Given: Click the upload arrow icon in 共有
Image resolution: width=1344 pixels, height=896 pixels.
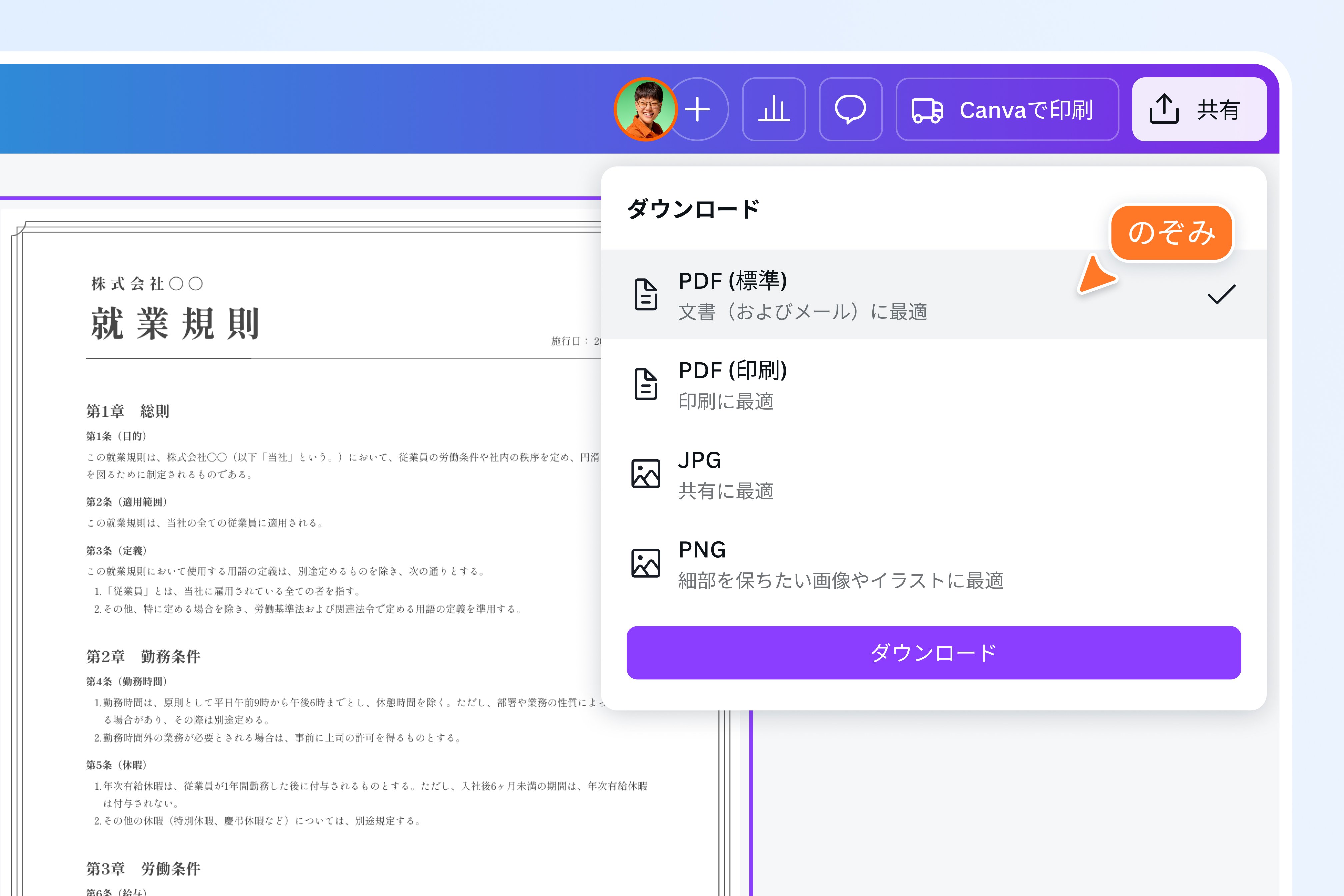Looking at the screenshot, I should (x=1164, y=109).
